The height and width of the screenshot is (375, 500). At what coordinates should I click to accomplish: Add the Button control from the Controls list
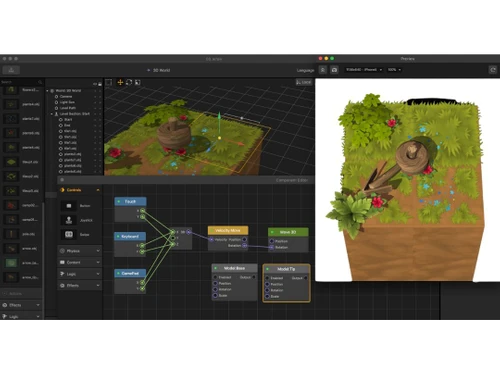click(69, 206)
